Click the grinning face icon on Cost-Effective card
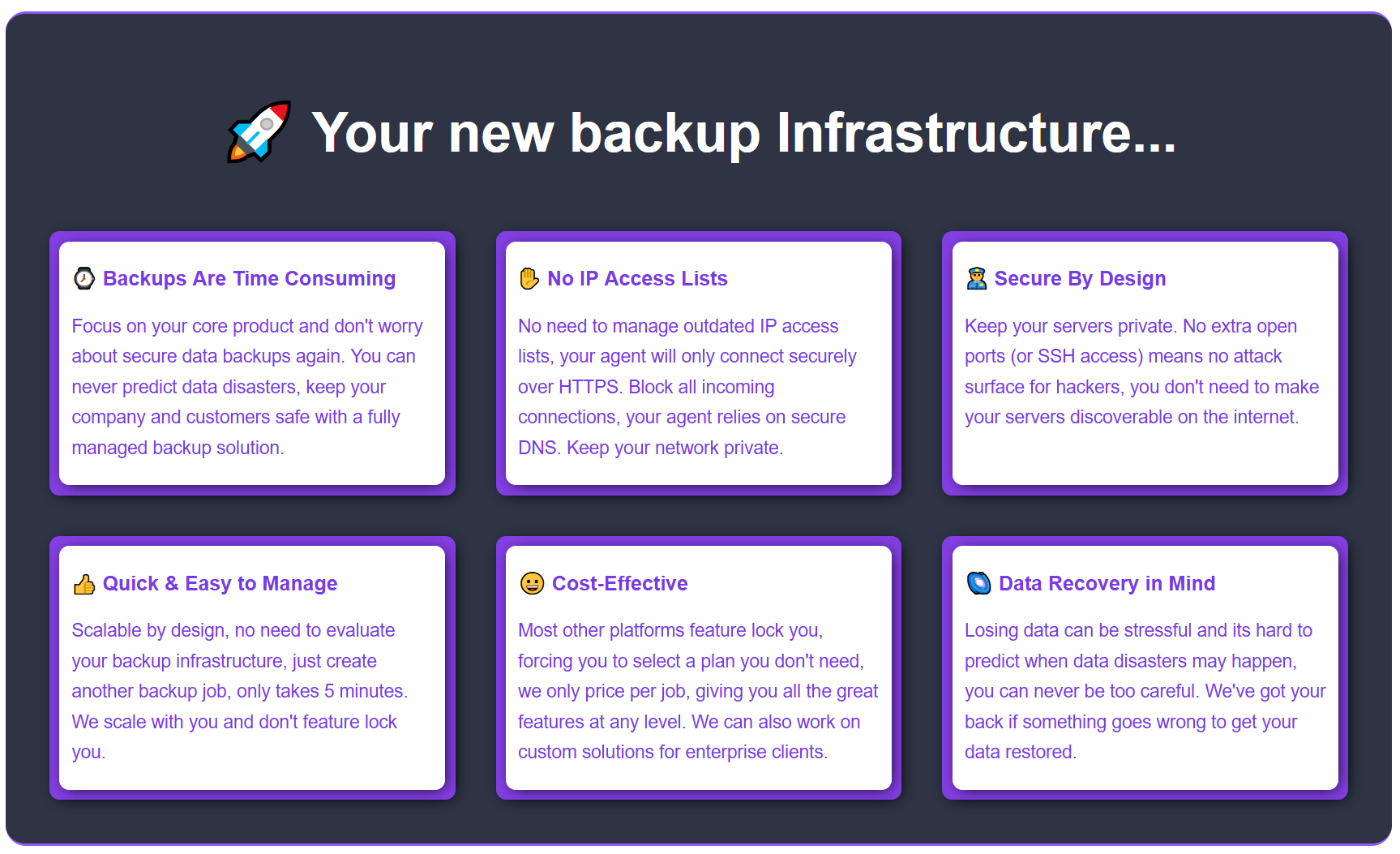1400x854 pixels. tap(532, 584)
